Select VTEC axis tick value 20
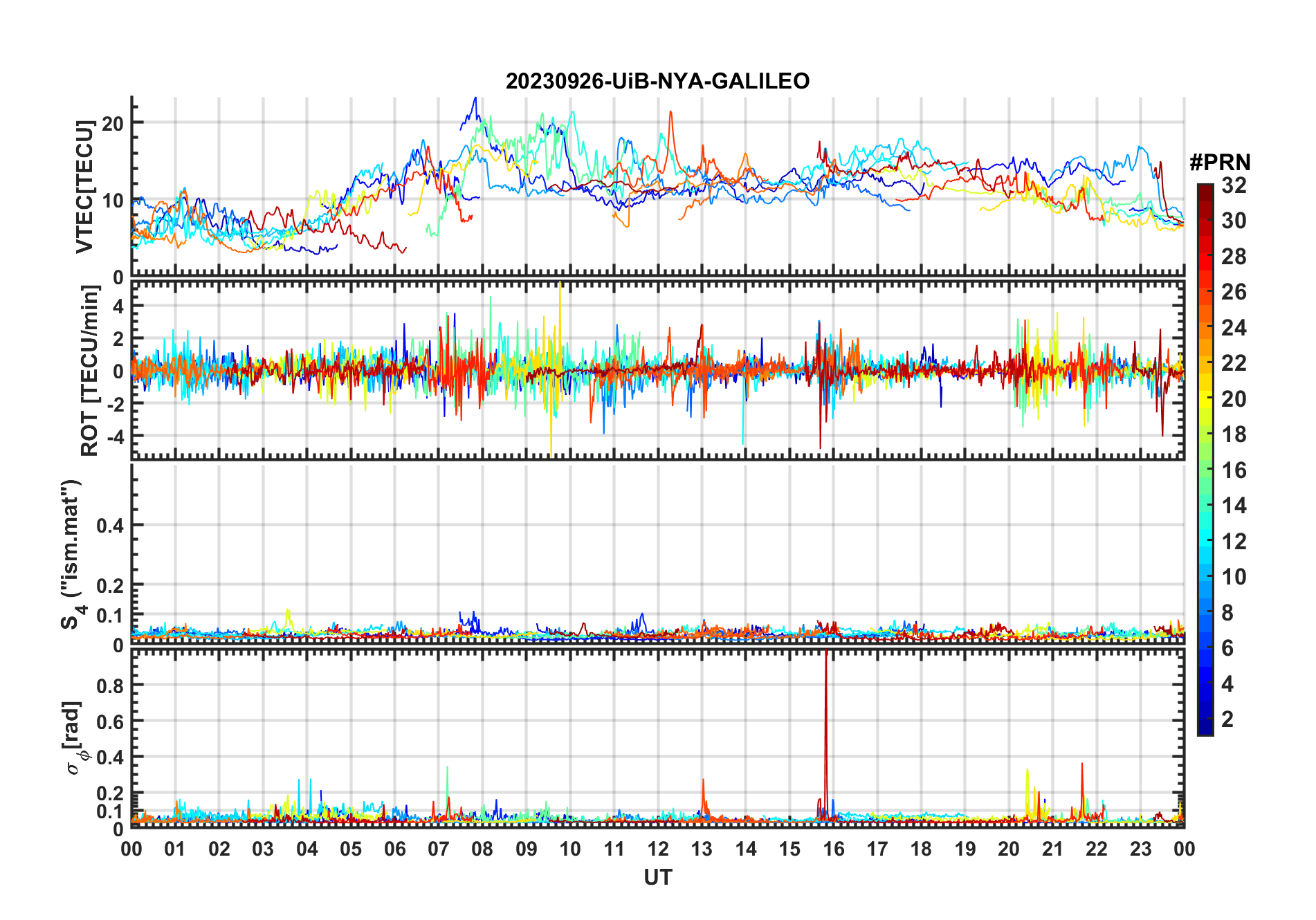Viewport: 1316px width, 920px height. tap(113, 123)
